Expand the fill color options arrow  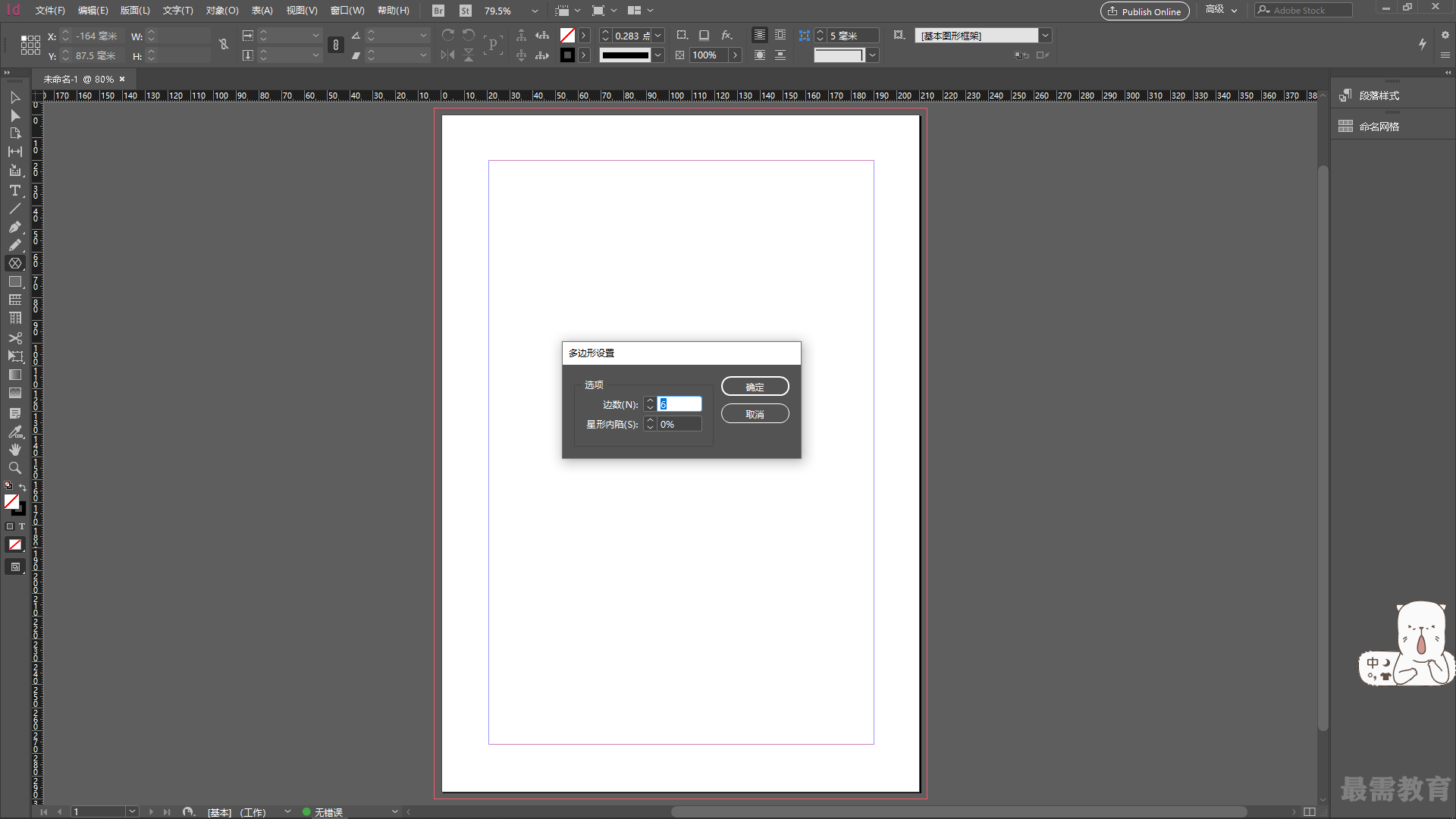pyautogui.click(x=583, y=36)
